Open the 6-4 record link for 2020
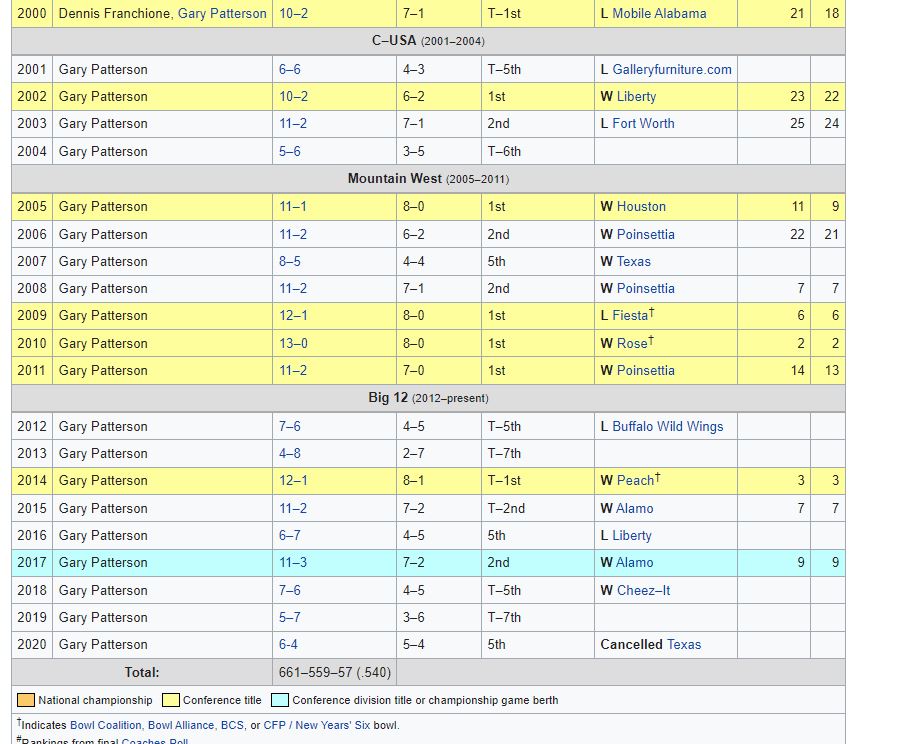The width and height of the screenshot is (916, 744). point(288,644)
